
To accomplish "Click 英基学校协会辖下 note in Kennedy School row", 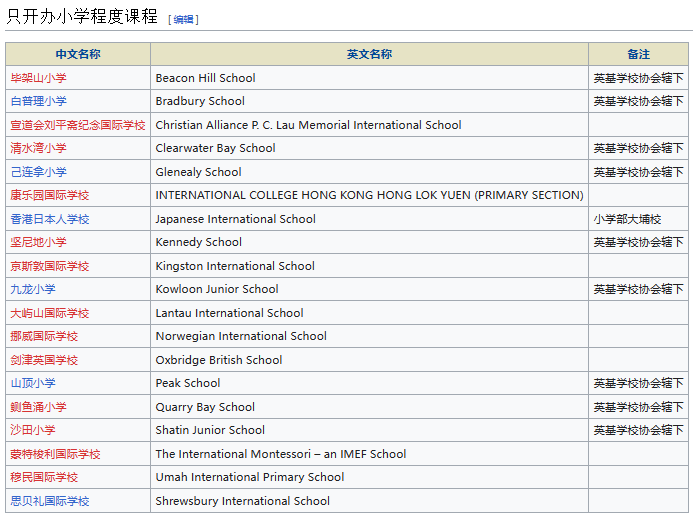I will [639, 242].
